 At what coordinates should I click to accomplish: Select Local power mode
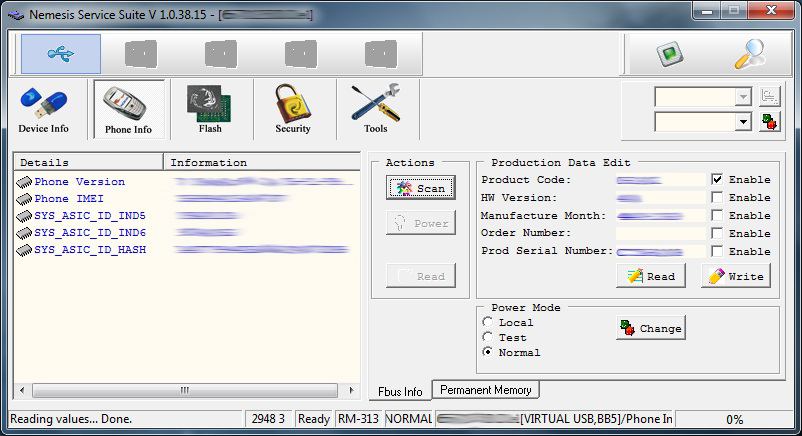(x=487, y=322)
